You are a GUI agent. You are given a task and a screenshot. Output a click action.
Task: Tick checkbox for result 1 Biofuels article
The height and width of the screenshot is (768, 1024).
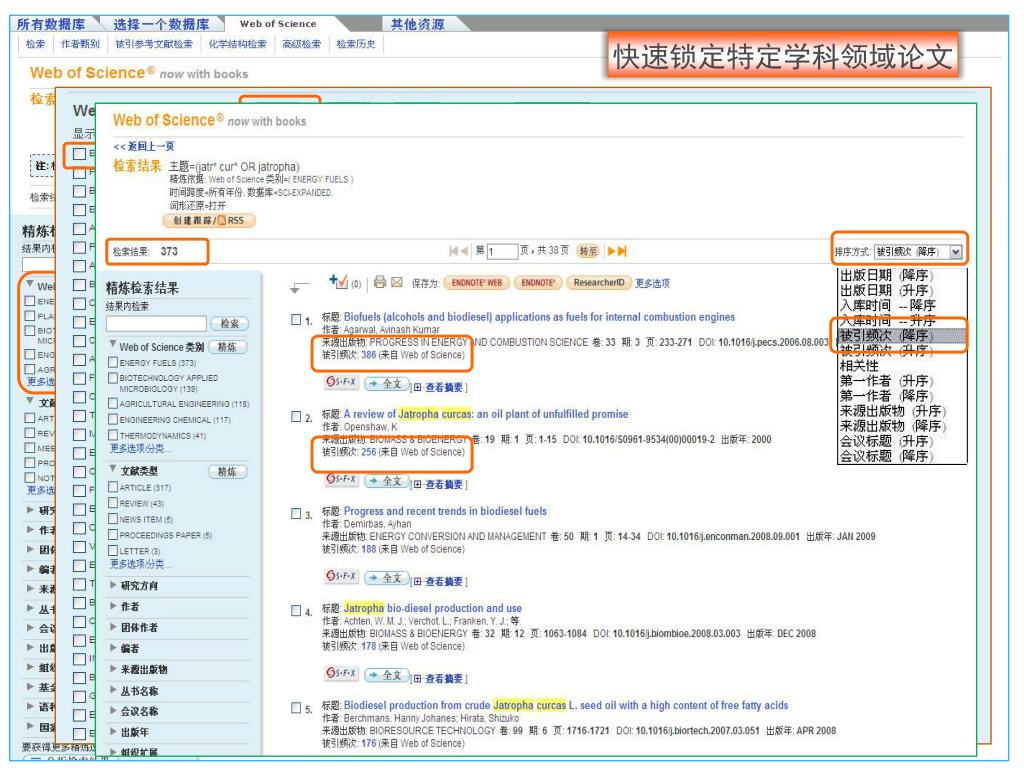296,319
